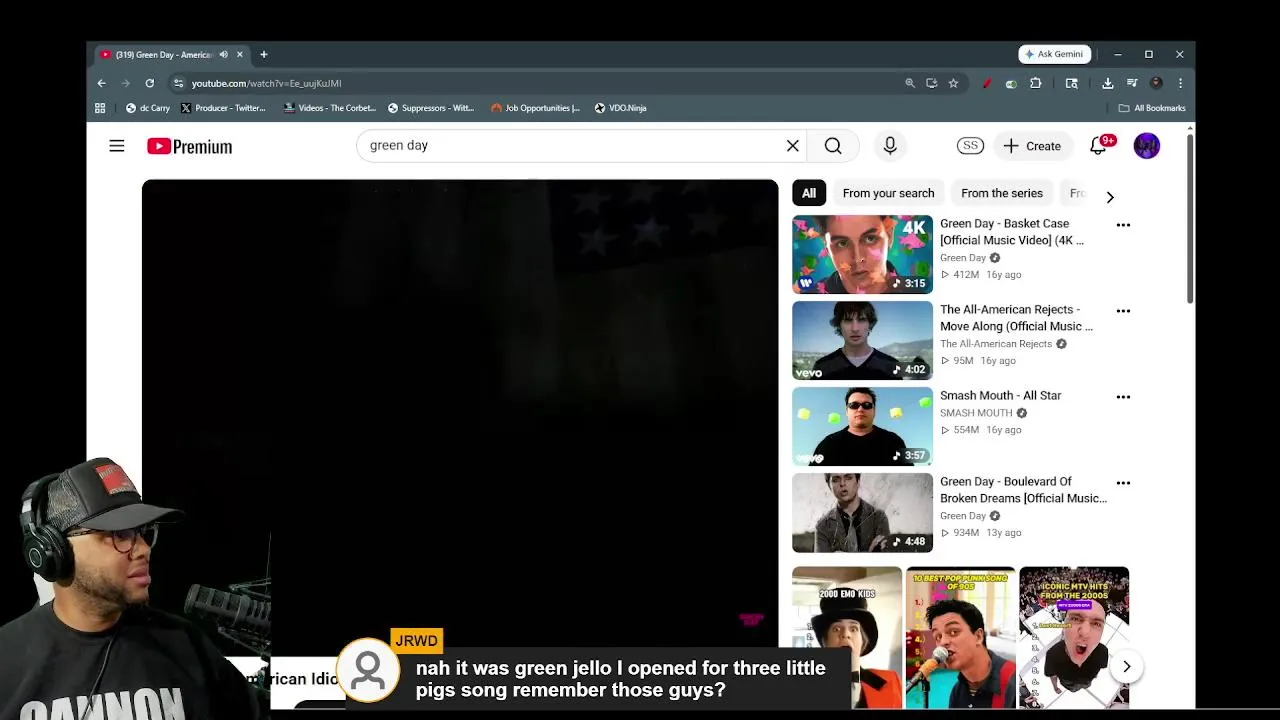Open the SS pill icon beside Create
The image size is (1280, 720).
click(x=970, y=146)
